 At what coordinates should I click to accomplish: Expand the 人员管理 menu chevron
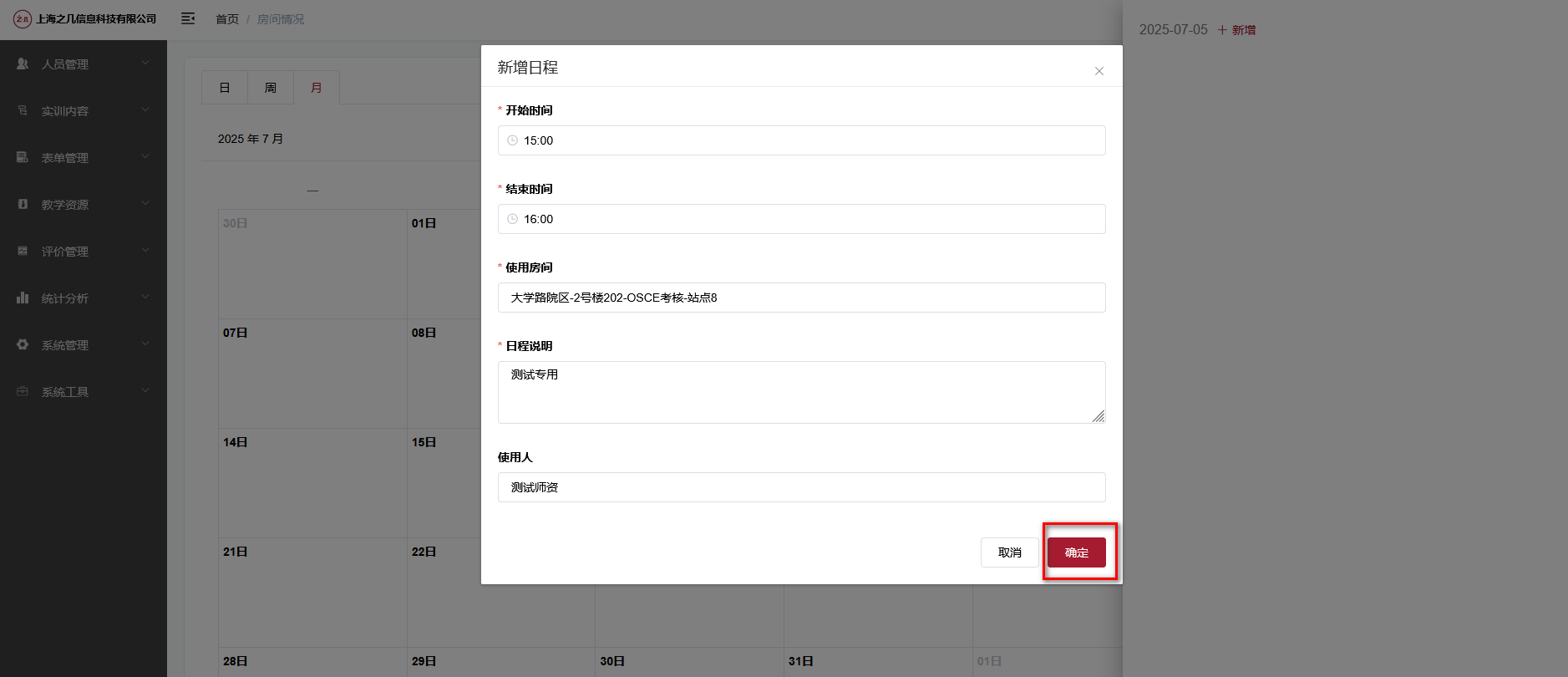145,64
